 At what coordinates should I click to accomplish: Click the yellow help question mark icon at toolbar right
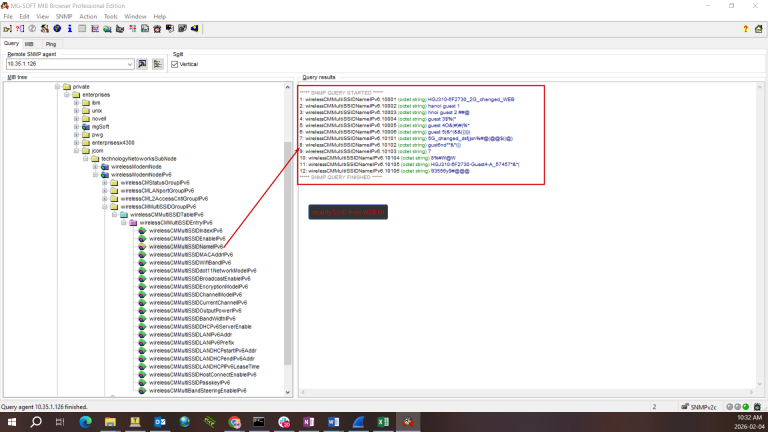745,29
